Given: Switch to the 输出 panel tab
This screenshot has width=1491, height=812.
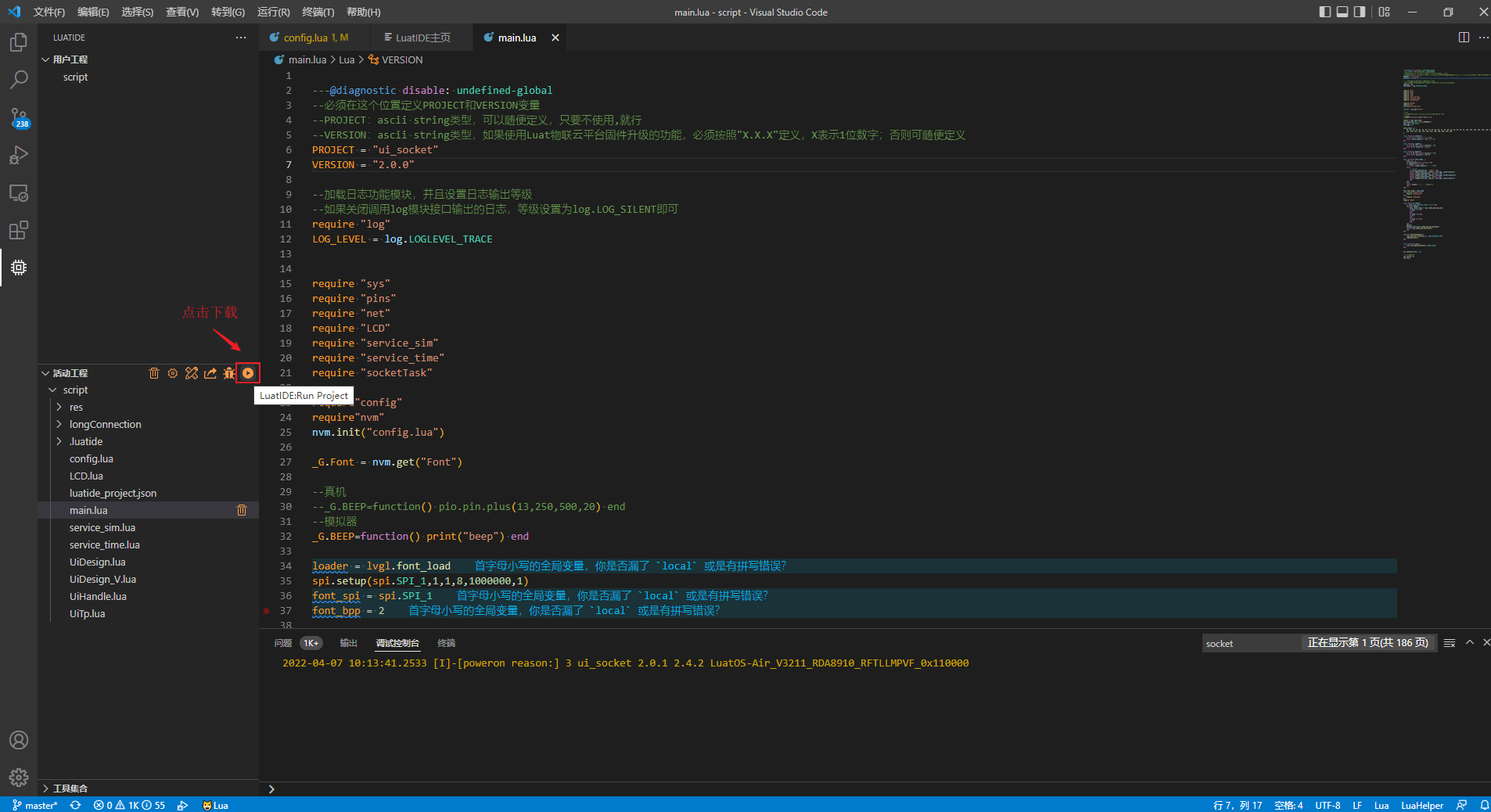Looking at the screenshot, I should click(x=348, y=643).
